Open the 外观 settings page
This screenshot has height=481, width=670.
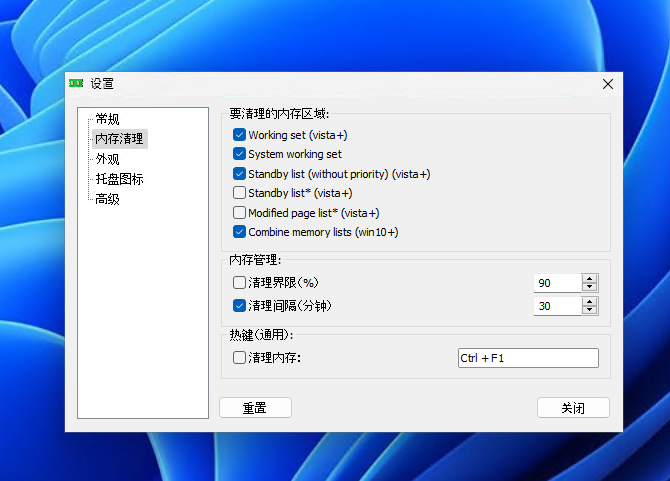click(107, 159)
